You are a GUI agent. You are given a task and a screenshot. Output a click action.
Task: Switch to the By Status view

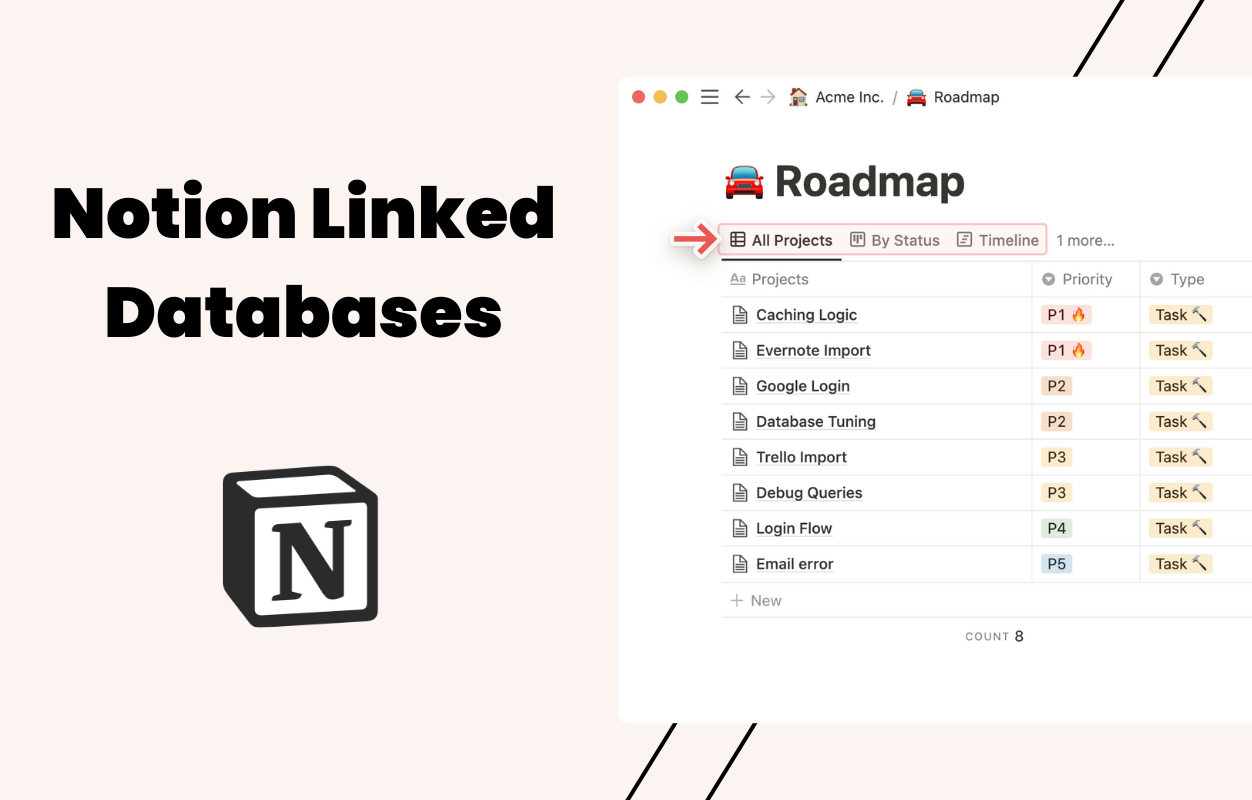(905, 240)
